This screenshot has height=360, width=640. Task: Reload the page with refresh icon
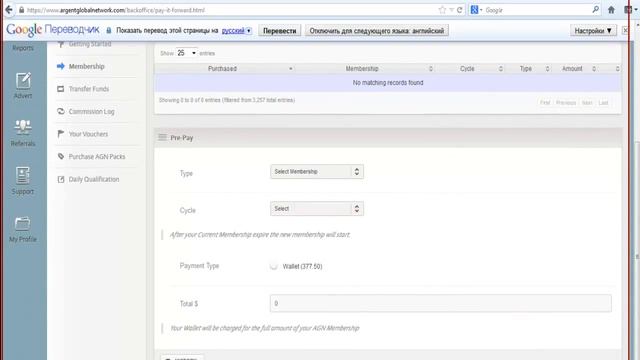click(460, 10)
